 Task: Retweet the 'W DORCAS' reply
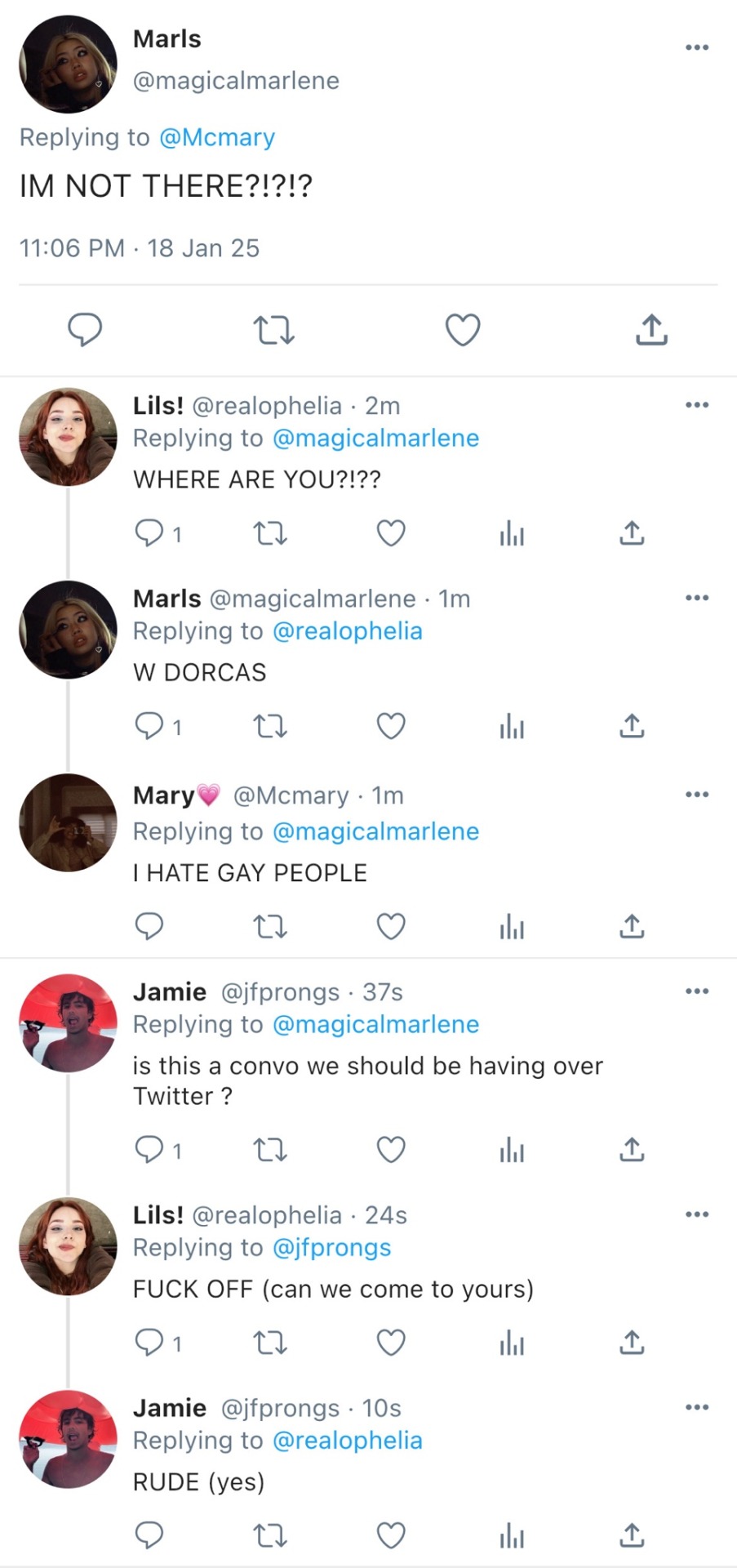point(270,726)
